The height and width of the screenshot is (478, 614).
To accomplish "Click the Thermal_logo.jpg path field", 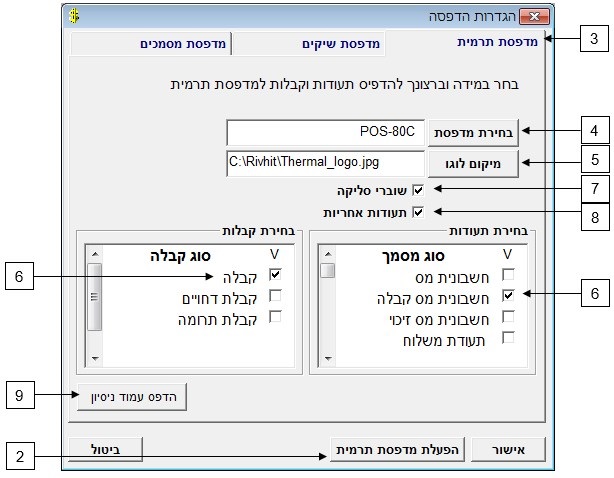I will (325, 163).
